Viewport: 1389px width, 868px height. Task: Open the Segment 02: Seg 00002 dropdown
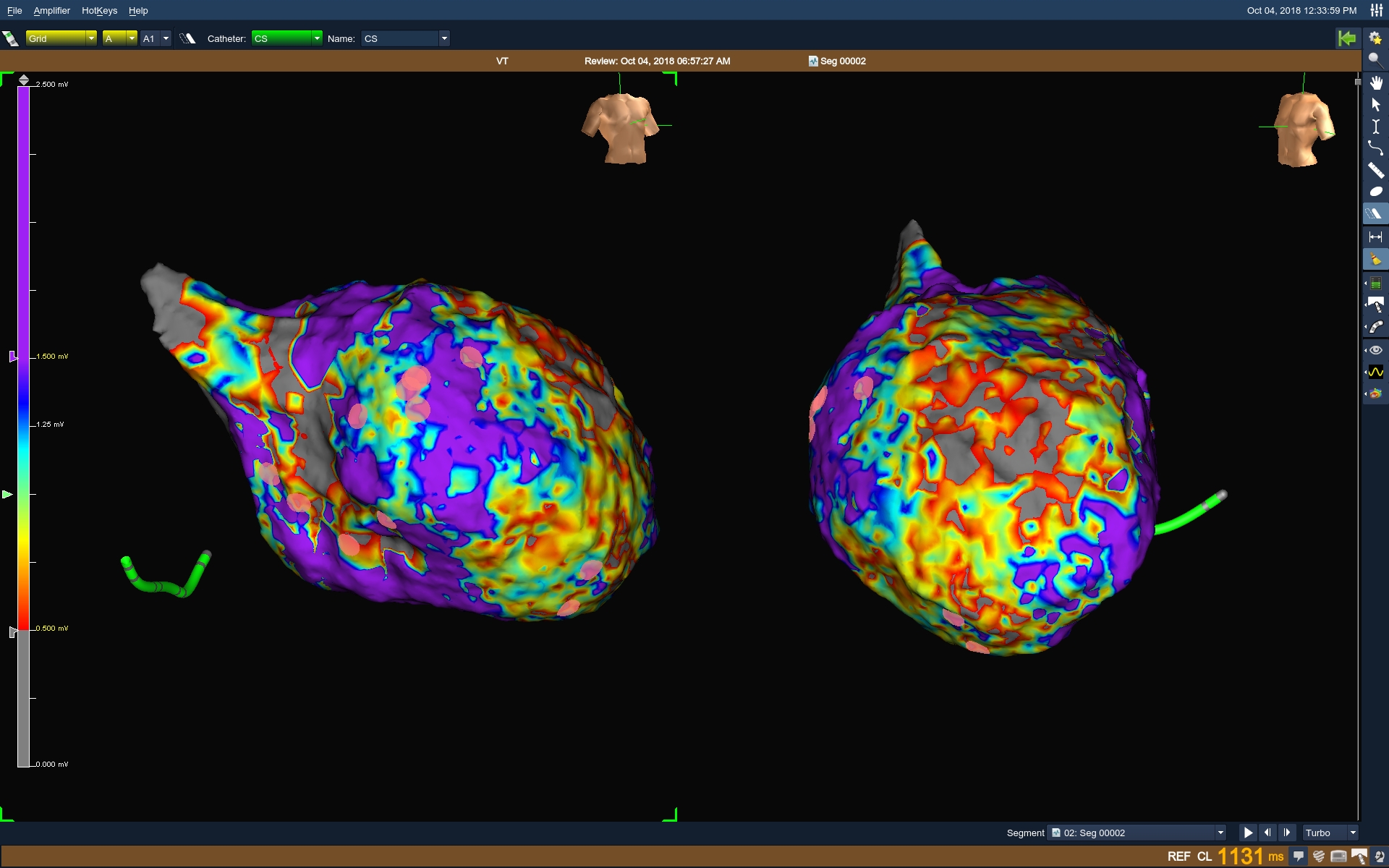point(1220,833)
